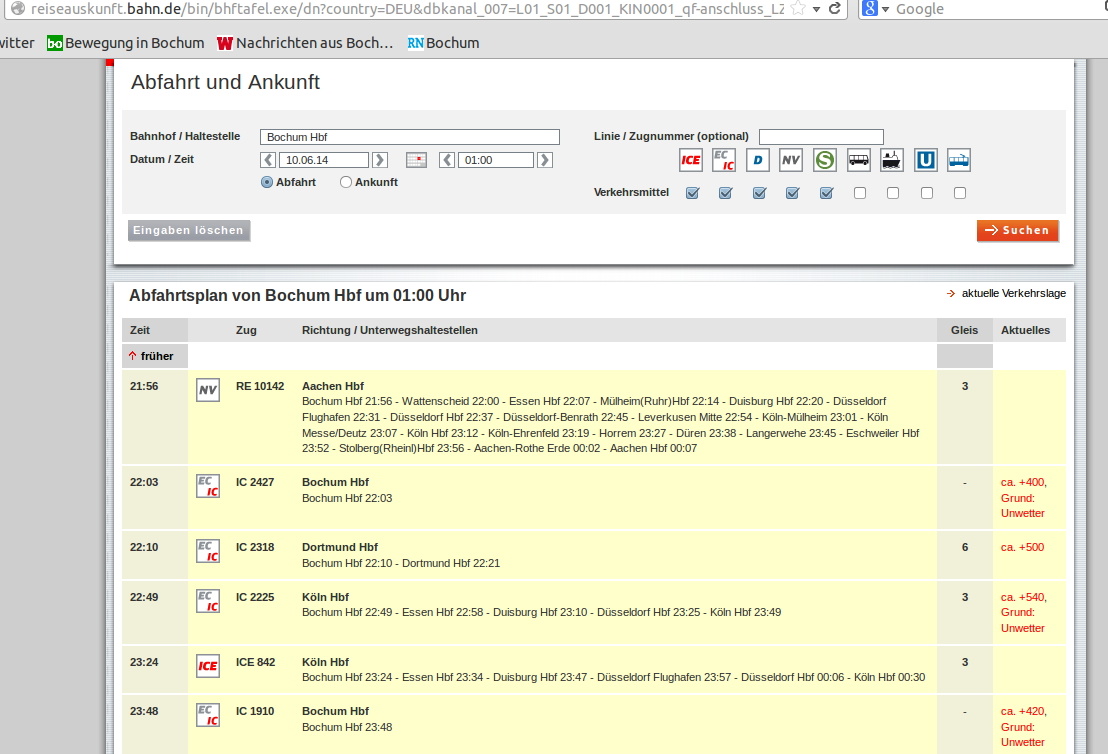Uncheck the ICE transport checkbox

coord(692,193)
